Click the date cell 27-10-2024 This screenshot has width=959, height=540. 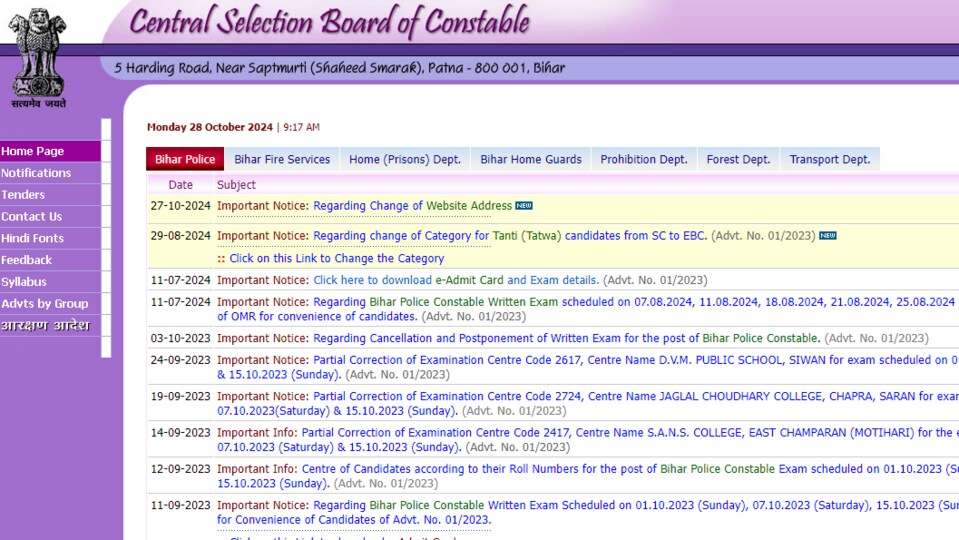(180, 205)
